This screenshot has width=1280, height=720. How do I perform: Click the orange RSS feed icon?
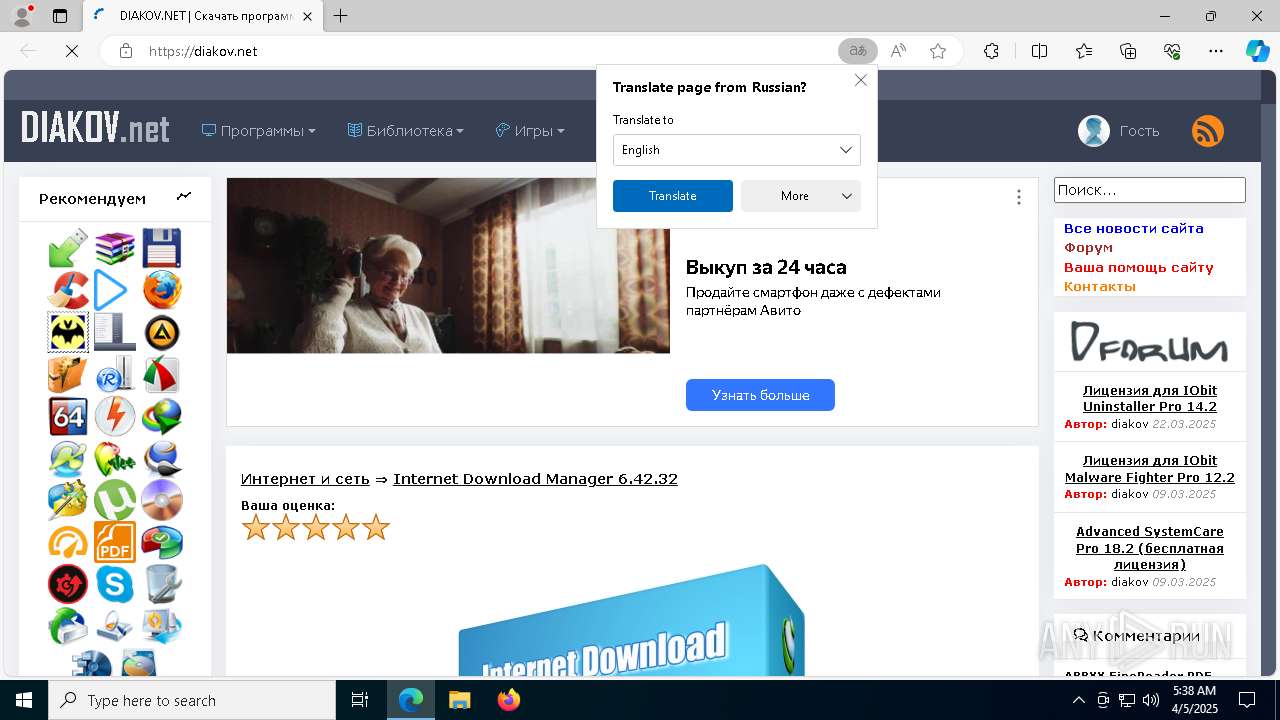coord(1208,131)
